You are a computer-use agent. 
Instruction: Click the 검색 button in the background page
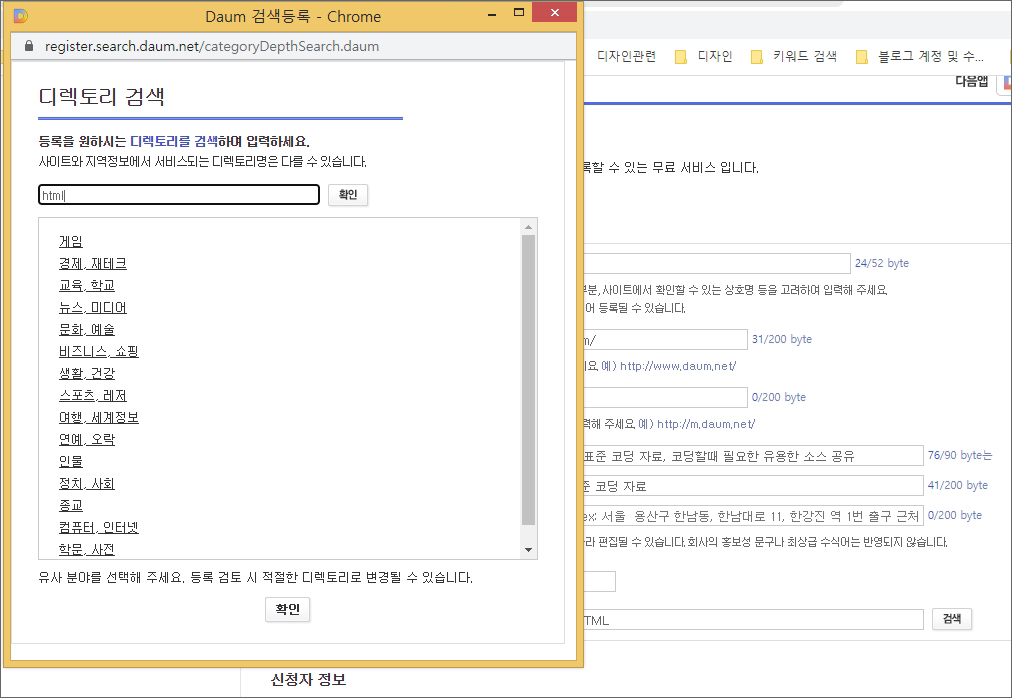click(x=951, y=619)
